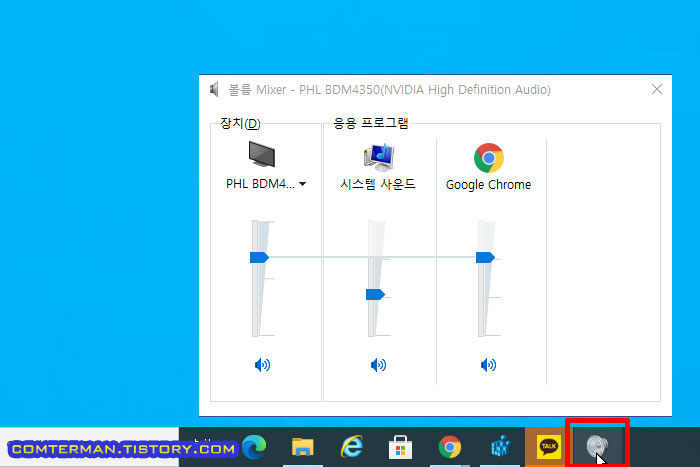Screen dimensions: 700x467
Task: Click the volume mixer taskbar speaker icon
Action: tap(597, 446)
